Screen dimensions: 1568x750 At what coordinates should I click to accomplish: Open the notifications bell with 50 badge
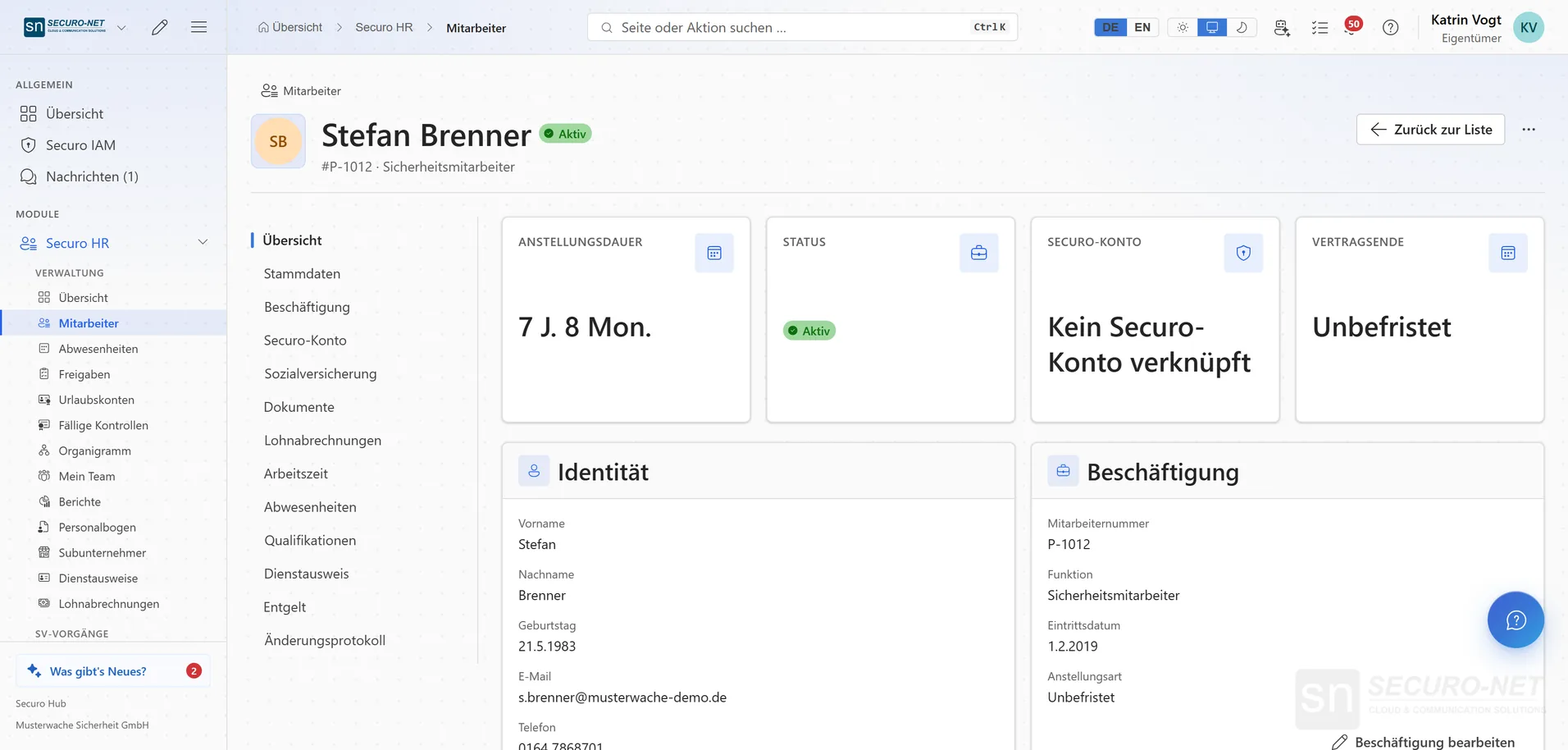(1352, 27)
